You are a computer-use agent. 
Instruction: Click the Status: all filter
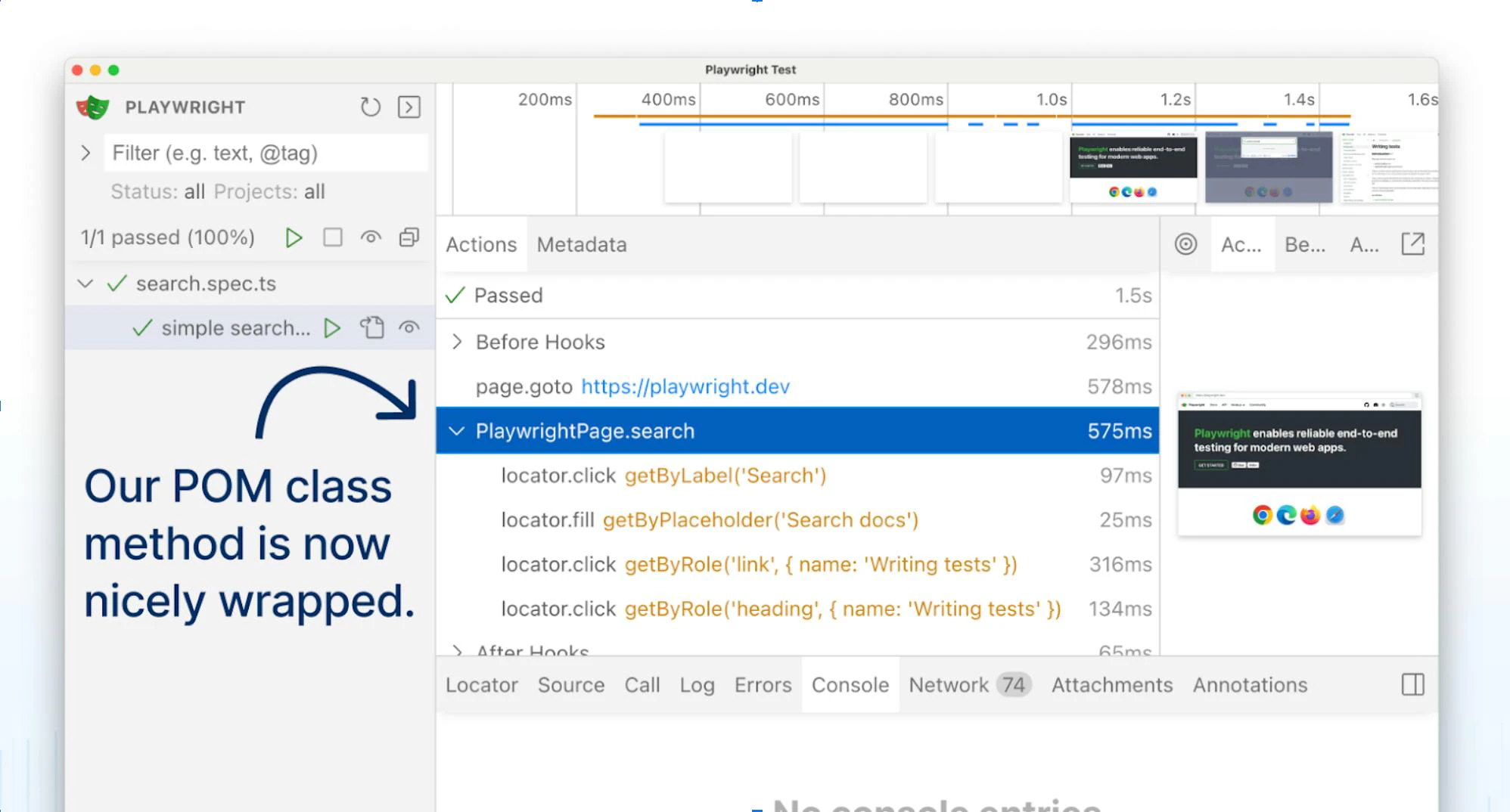coord(157,192)
